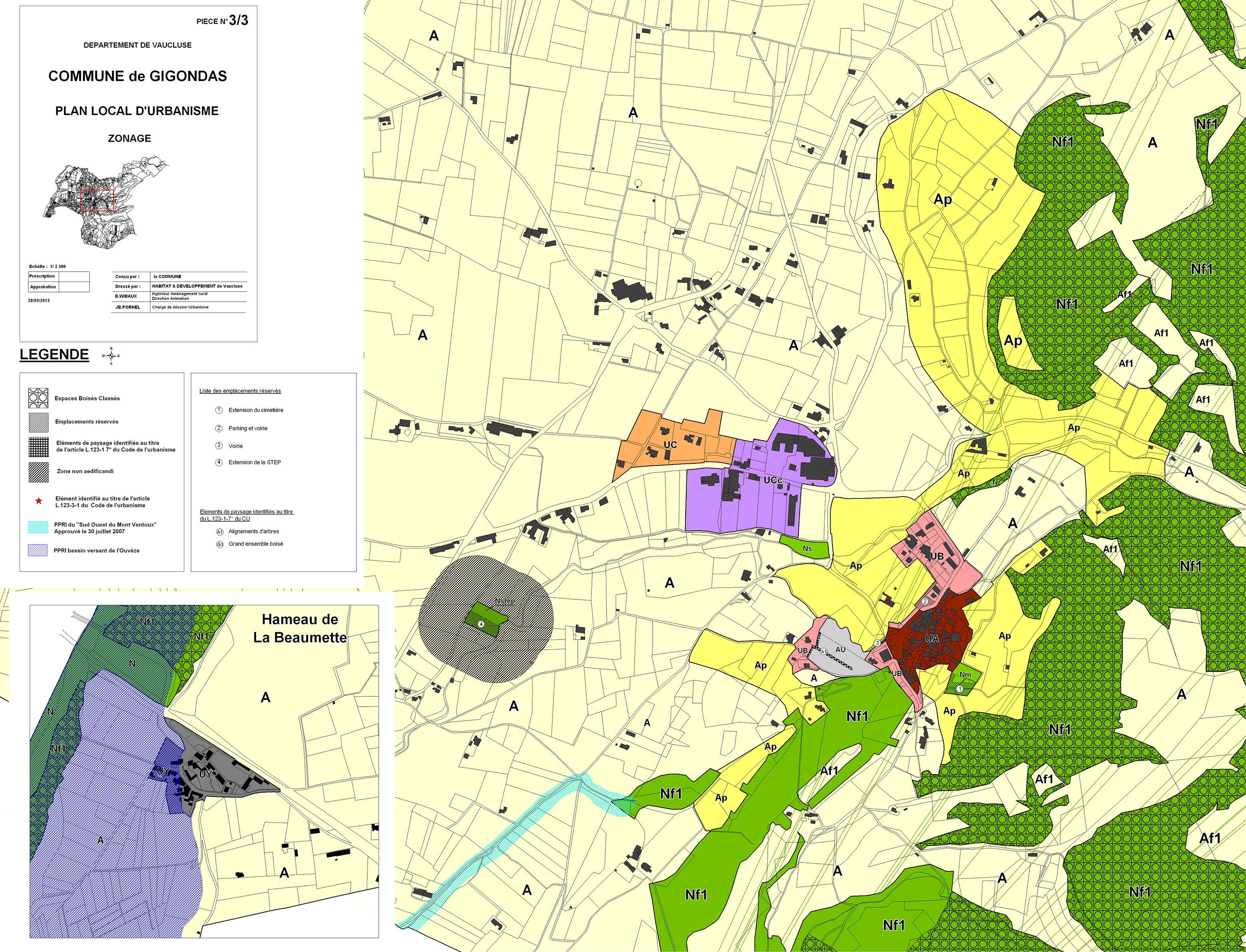Screen dimensions: 1246x952
Task: Click the 28/03/2013 date text
Action: 39,300
